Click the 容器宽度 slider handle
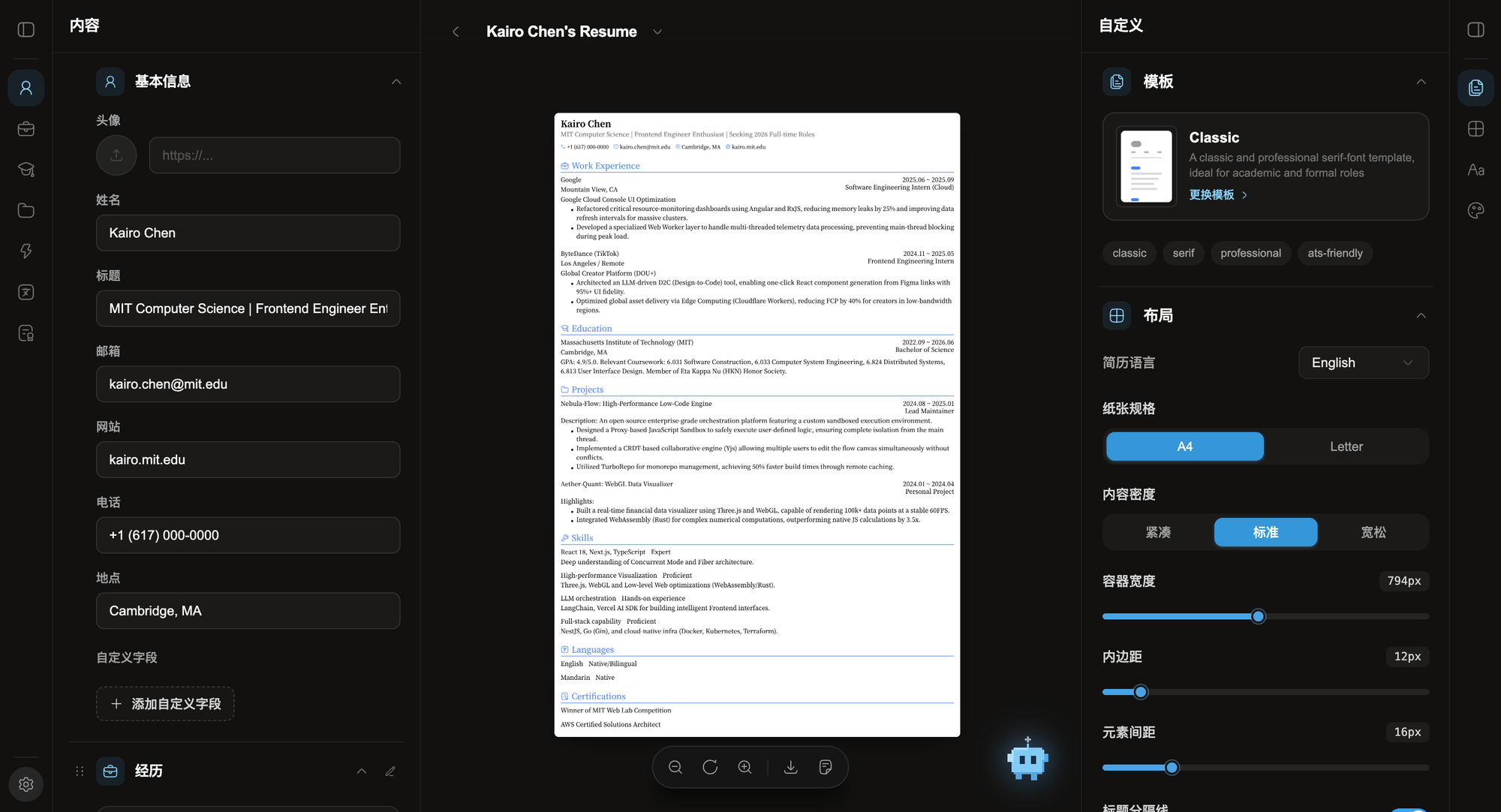Image resolution: width=1501 pixels, height=812 pixels. click(x=1259, y=616)
